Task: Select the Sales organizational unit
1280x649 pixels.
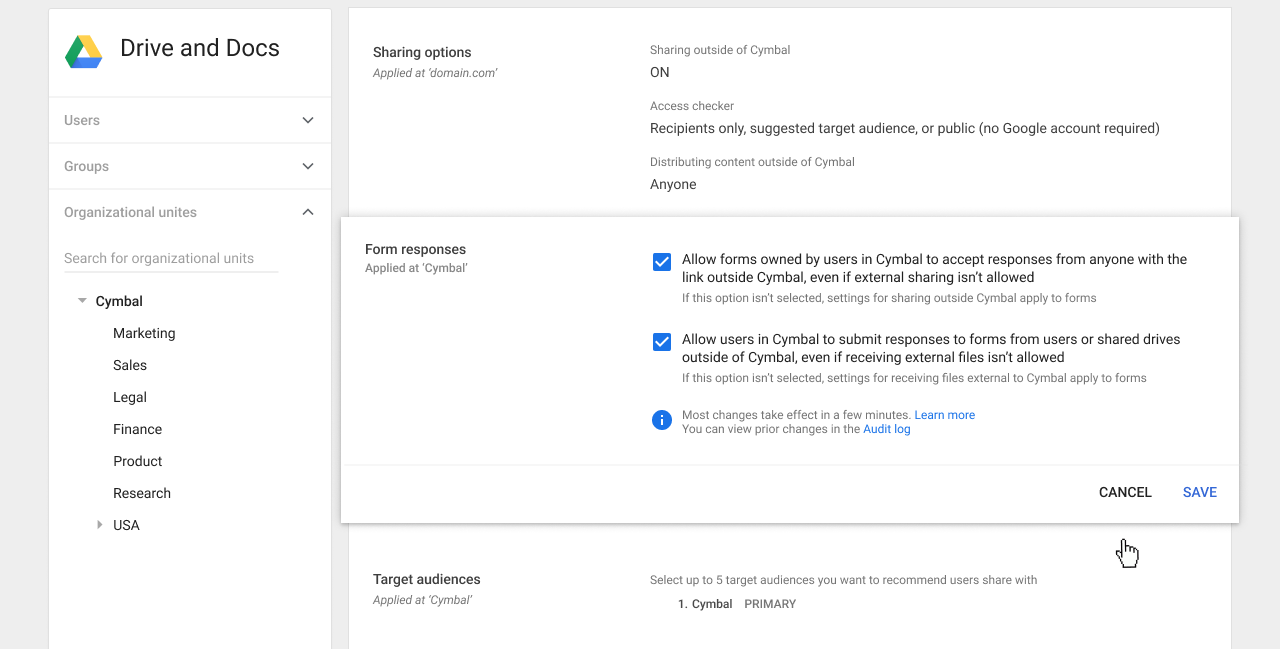Action: (x=130, y=365)
